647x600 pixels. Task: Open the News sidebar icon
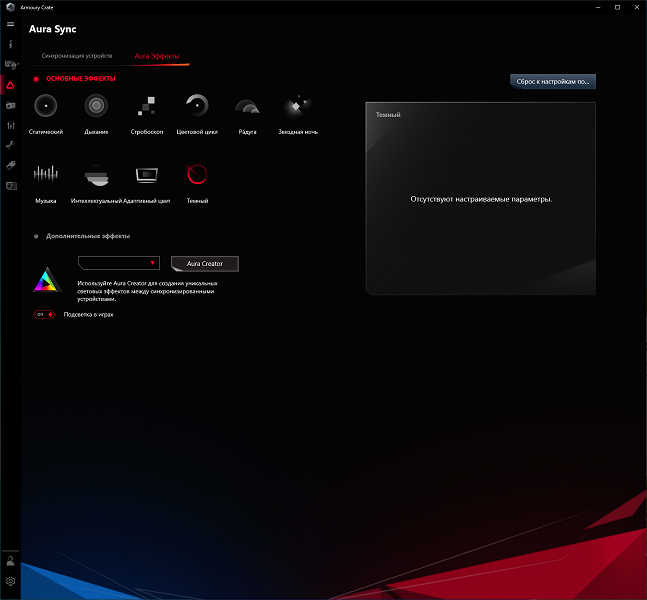coord(11,186)
